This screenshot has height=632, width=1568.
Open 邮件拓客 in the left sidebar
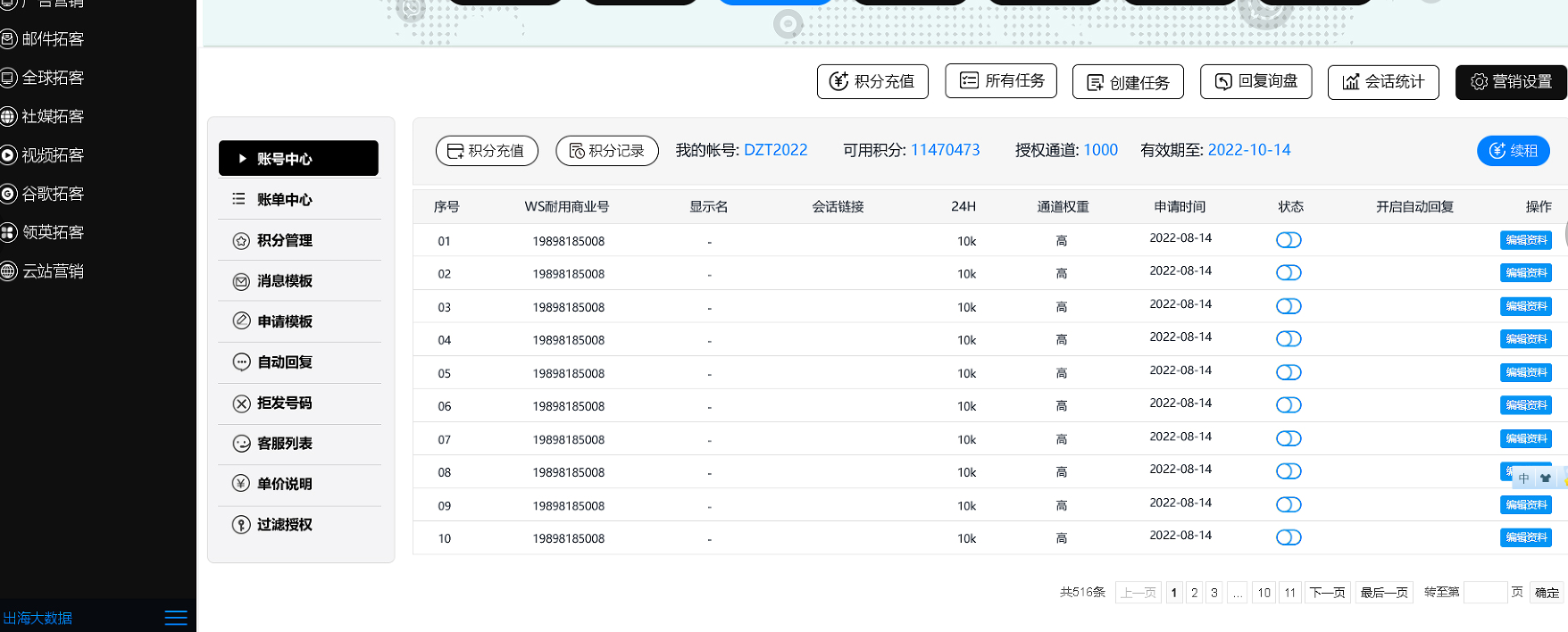tap(52, 39)
